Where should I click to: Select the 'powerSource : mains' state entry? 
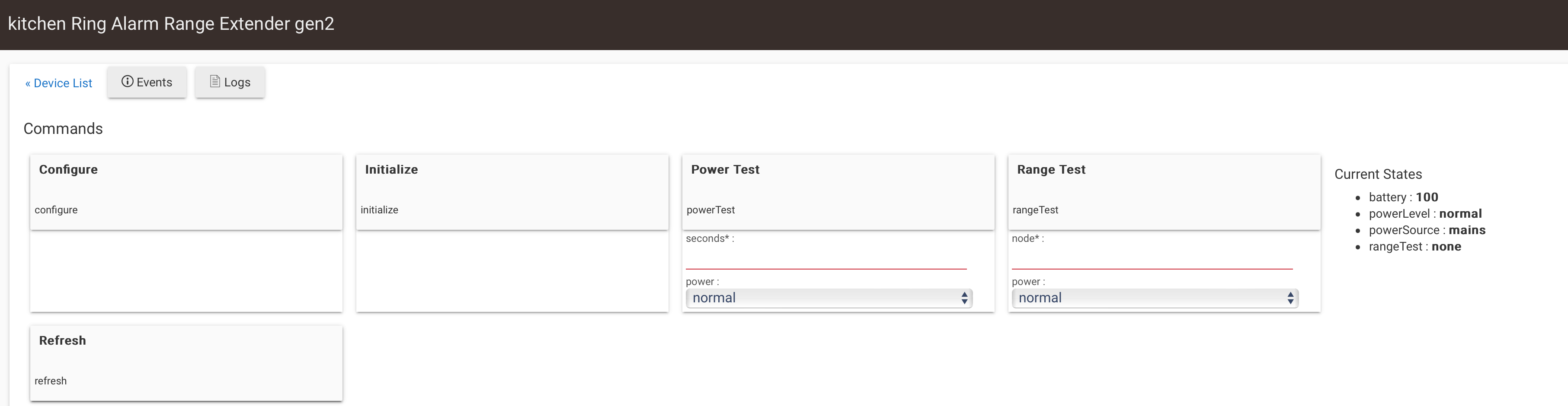coord(1427,230)
